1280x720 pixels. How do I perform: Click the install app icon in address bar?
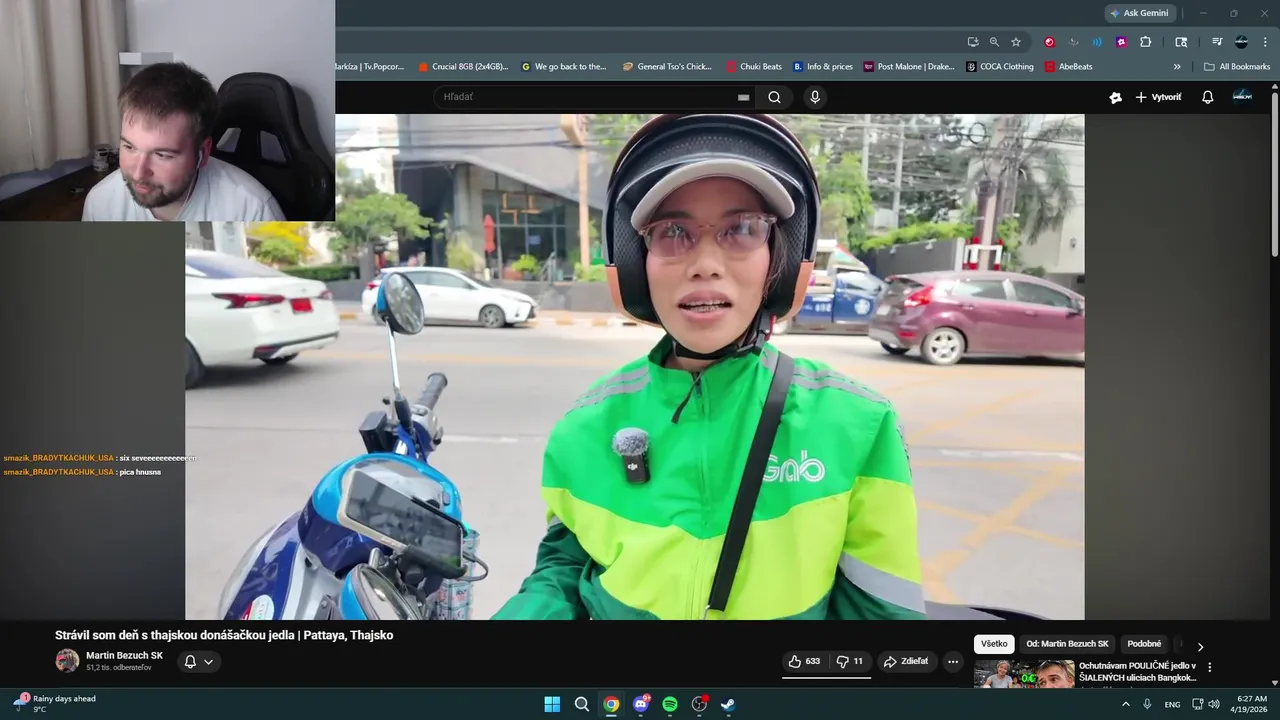point(973,42)
